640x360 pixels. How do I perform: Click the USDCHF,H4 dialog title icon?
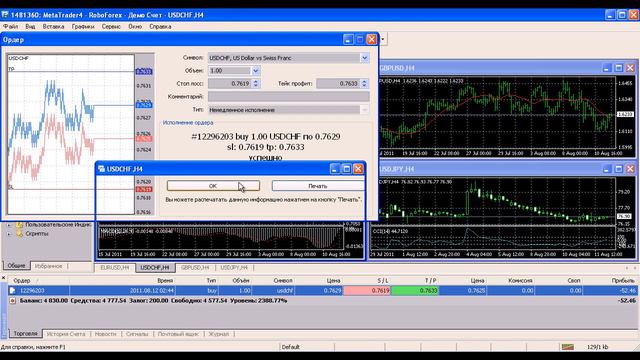pyautogui.click(x=101, y=169)
